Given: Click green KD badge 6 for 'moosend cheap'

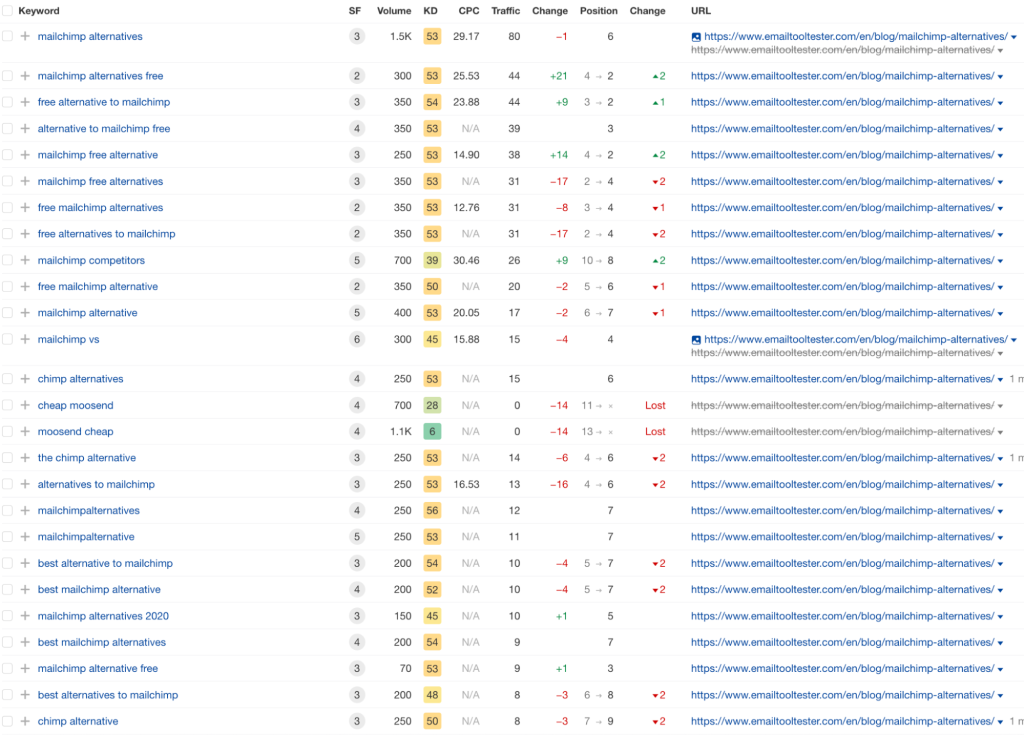Looking at the screenshot, I should [x=432, y=431].
